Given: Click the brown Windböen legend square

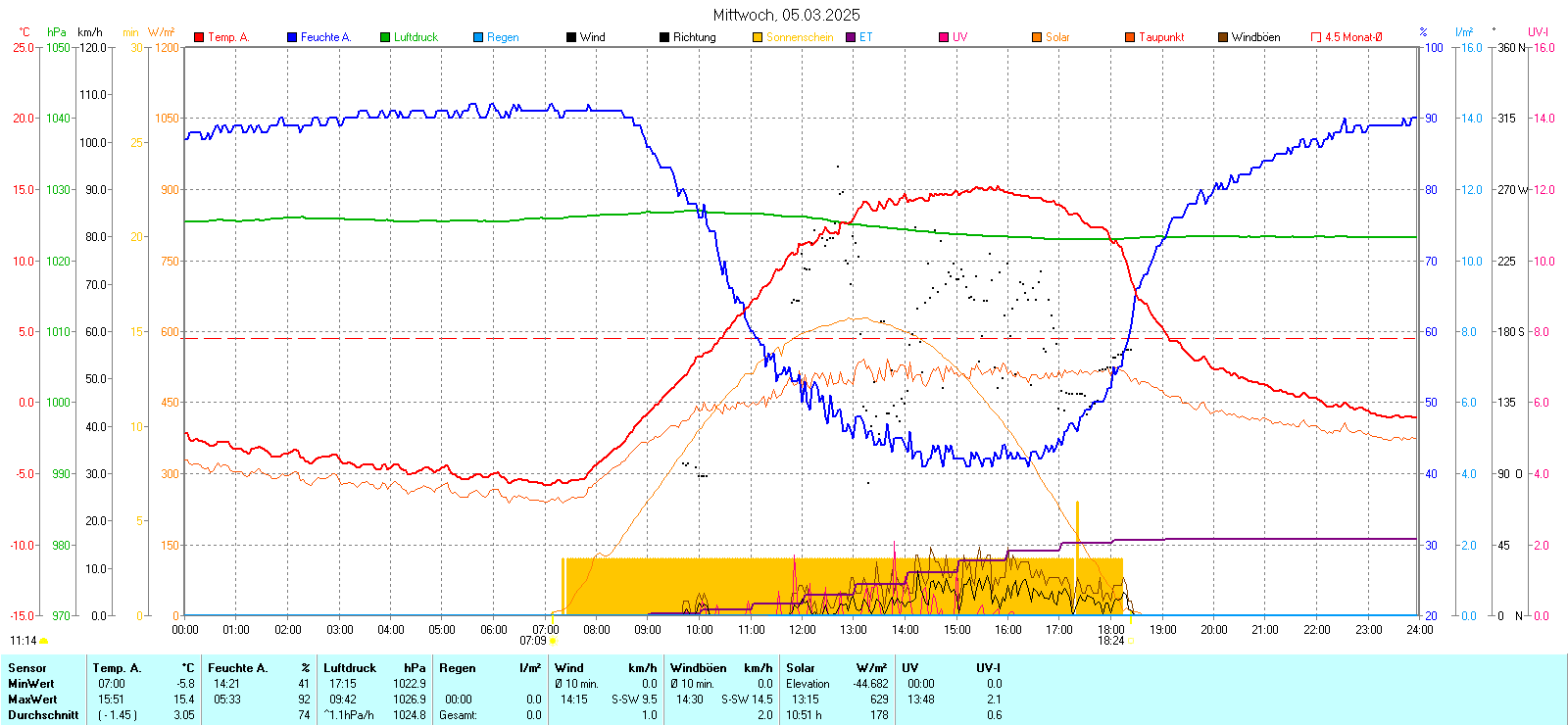Looking at the screenshot, I should [x=1223, y=37].
